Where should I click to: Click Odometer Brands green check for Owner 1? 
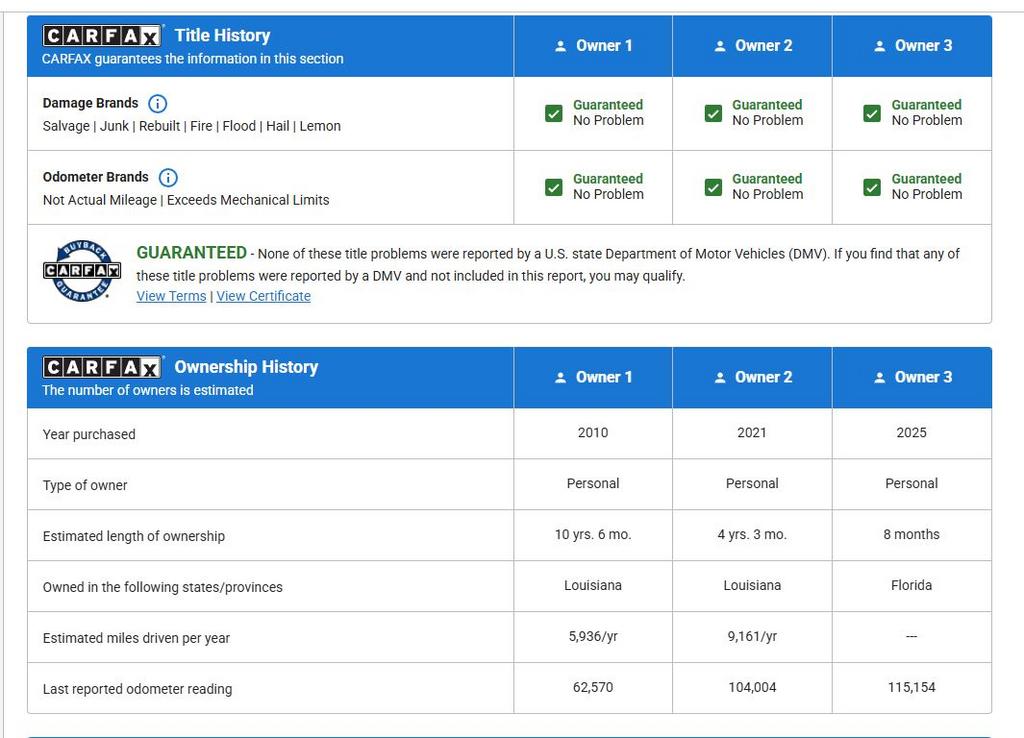tap(554, 187)
